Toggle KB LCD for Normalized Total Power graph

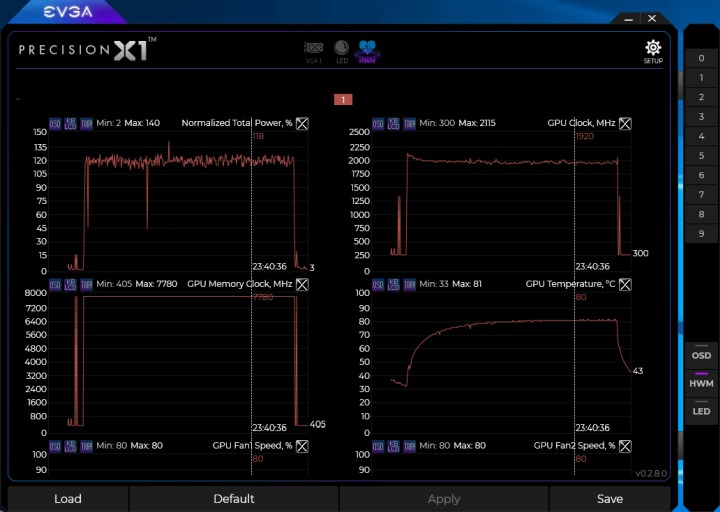point(70,124)
